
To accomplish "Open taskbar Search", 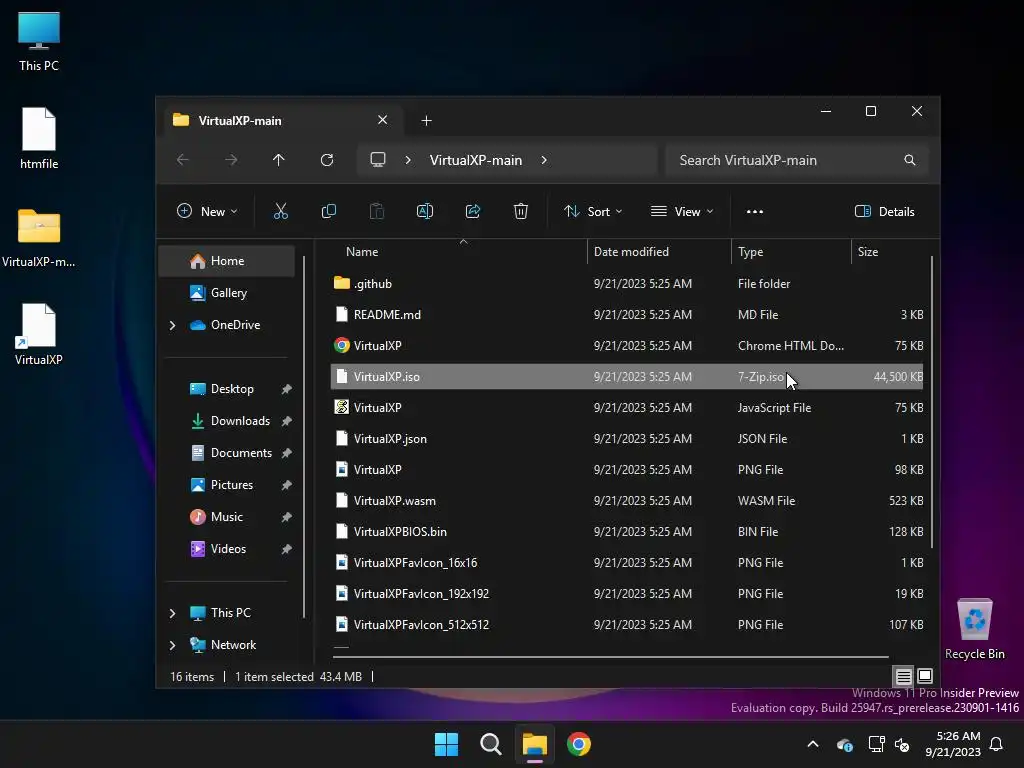I will (x=490, y=744).
